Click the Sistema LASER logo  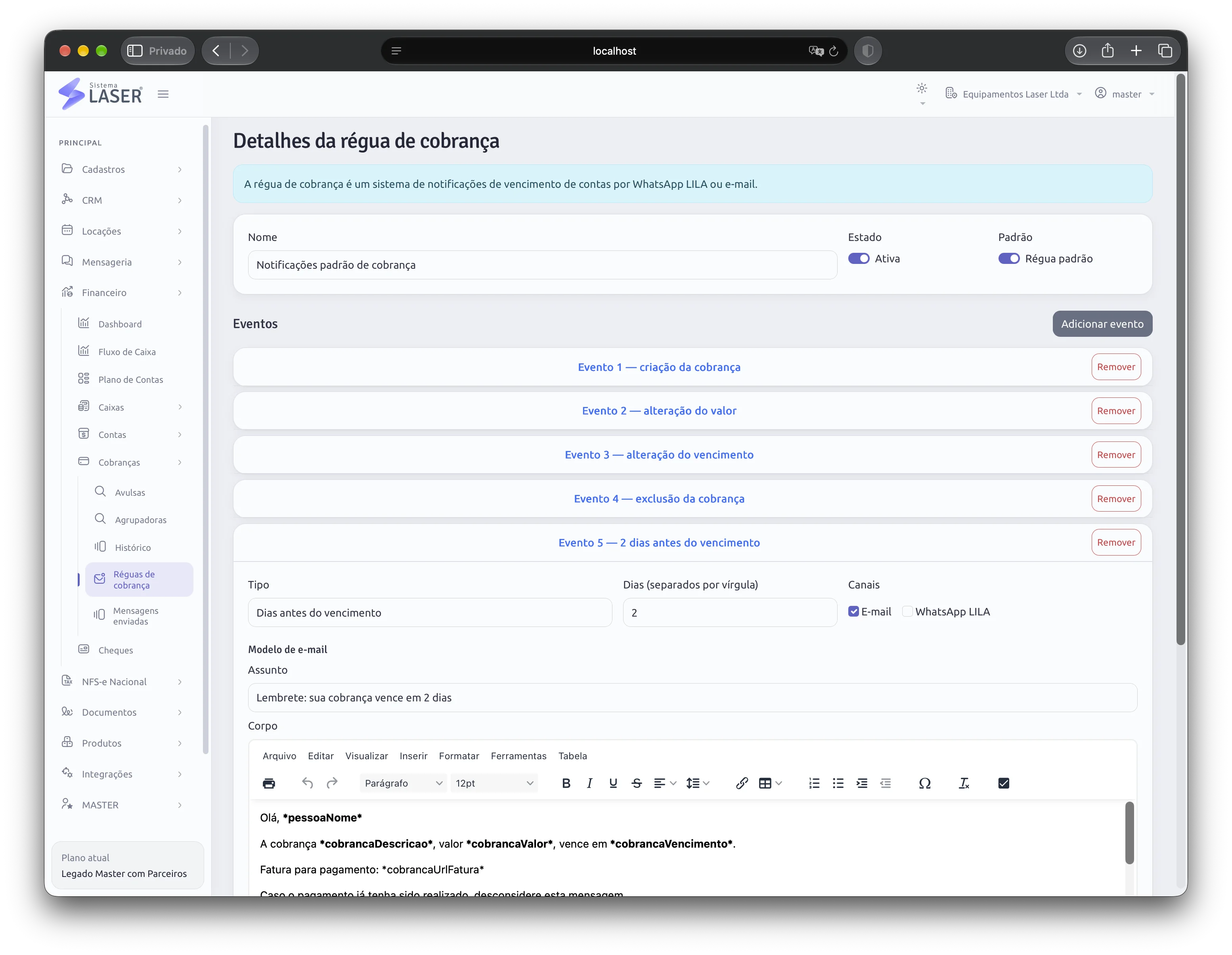pos(100,94)
